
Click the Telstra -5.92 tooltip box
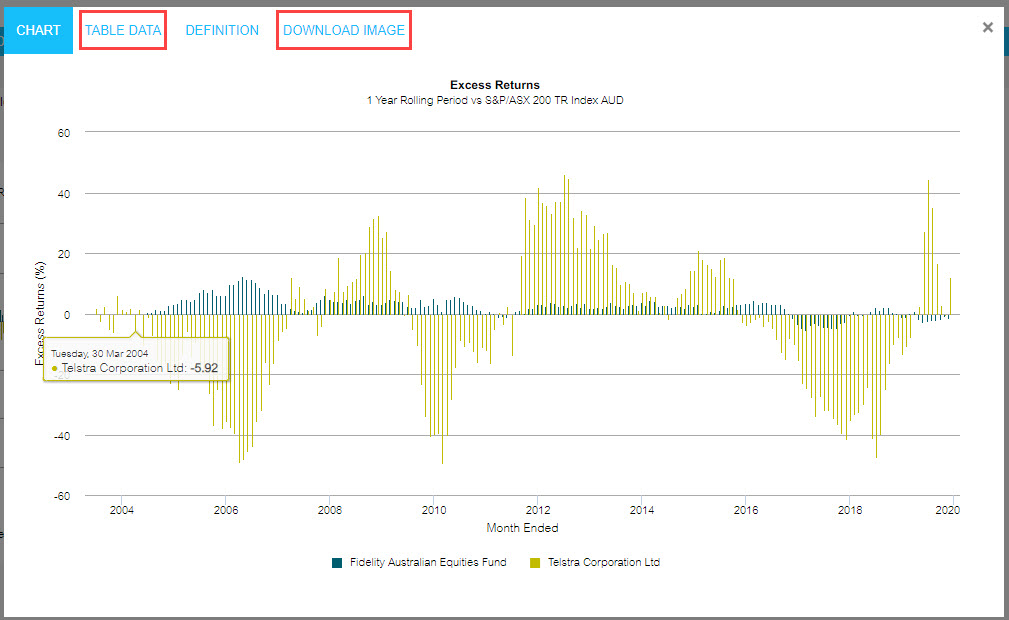click(x=138, y=360)
